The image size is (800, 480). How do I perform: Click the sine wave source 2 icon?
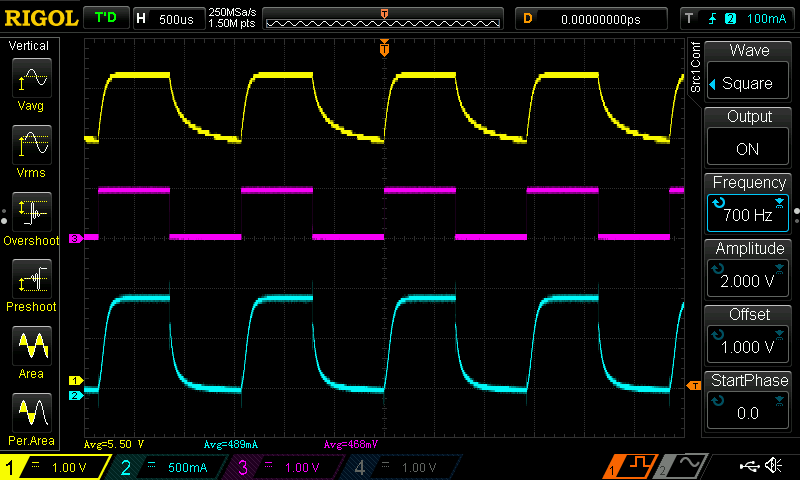pyautogui.click(x=684, y=466)
